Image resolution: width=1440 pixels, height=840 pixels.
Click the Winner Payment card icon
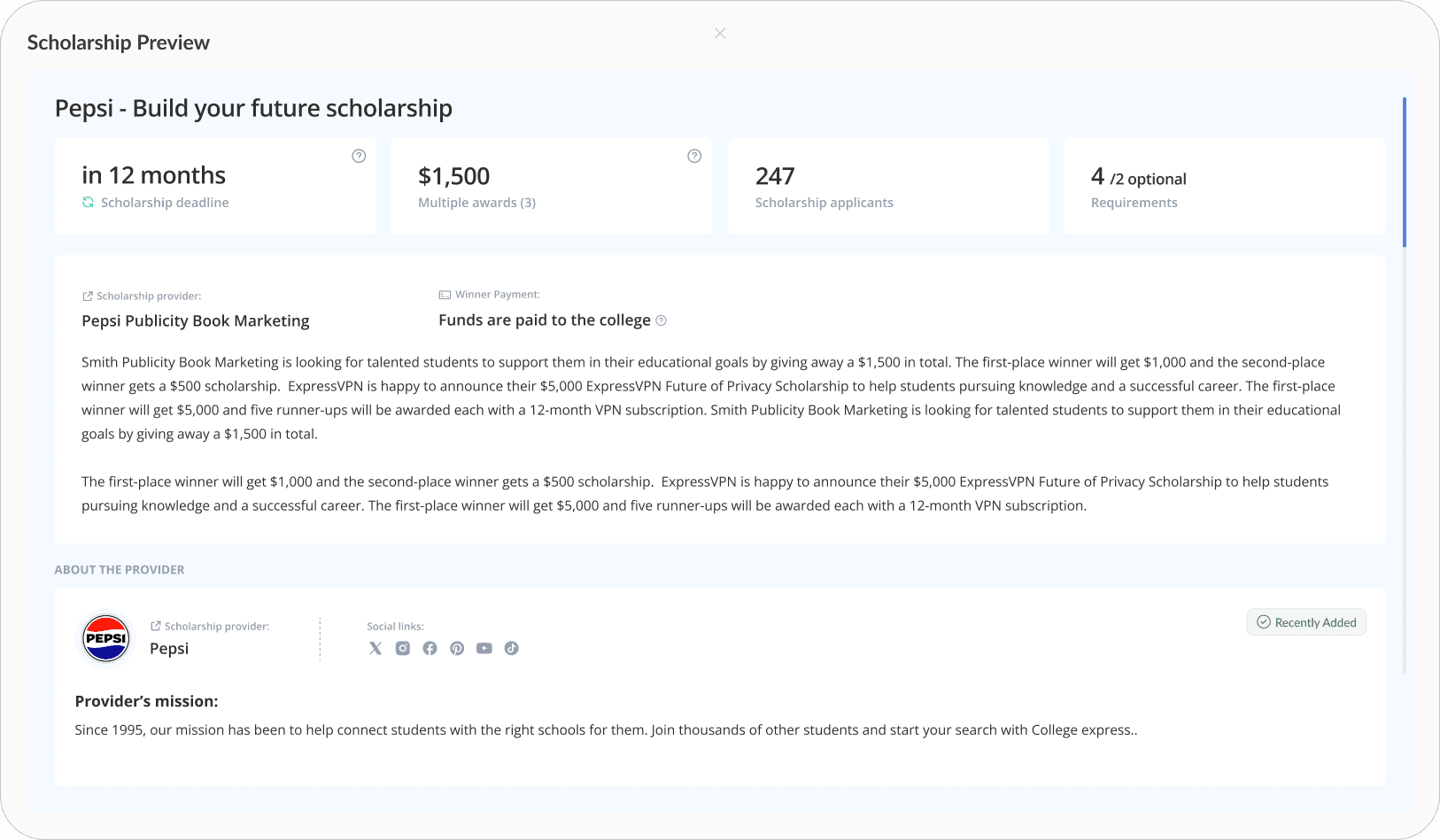445,295
